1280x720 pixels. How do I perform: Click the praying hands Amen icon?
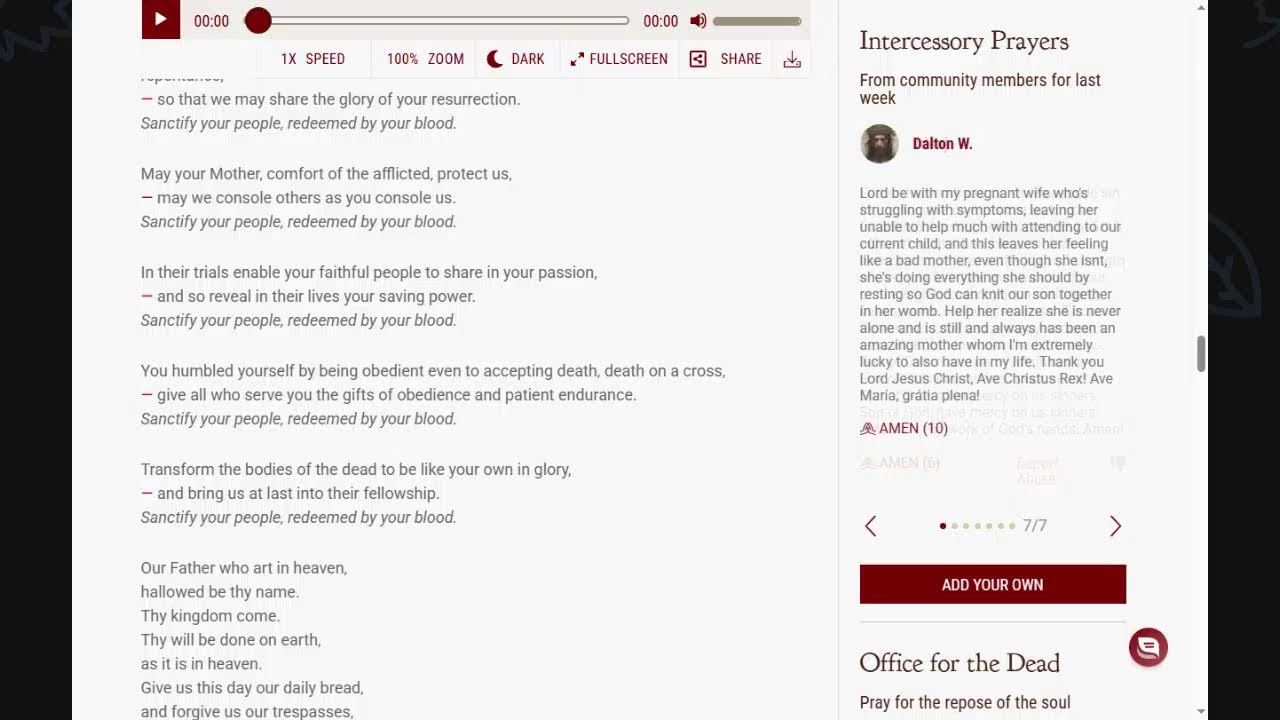868,428
